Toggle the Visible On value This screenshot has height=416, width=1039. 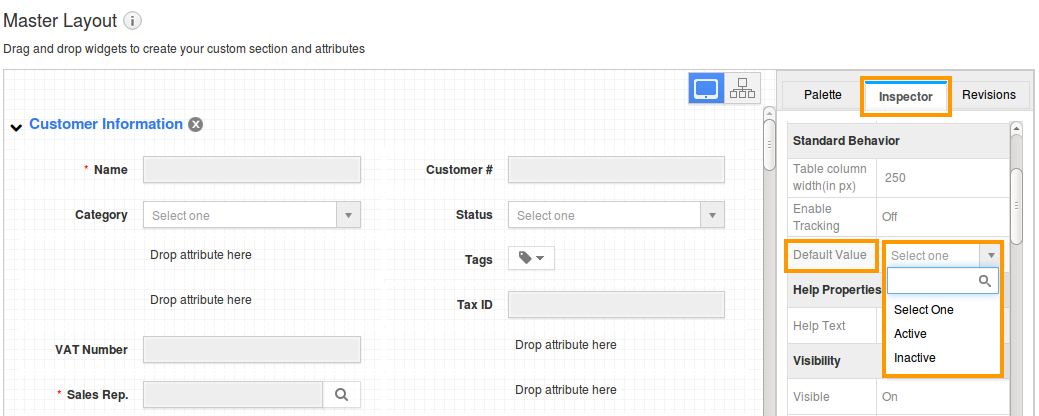point(889,397)
